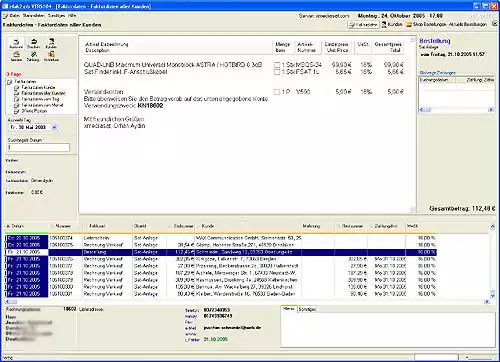Screen dimensions: 500x362
Task: Sort table by Fakturart column header
Action: tap(107, 226)
